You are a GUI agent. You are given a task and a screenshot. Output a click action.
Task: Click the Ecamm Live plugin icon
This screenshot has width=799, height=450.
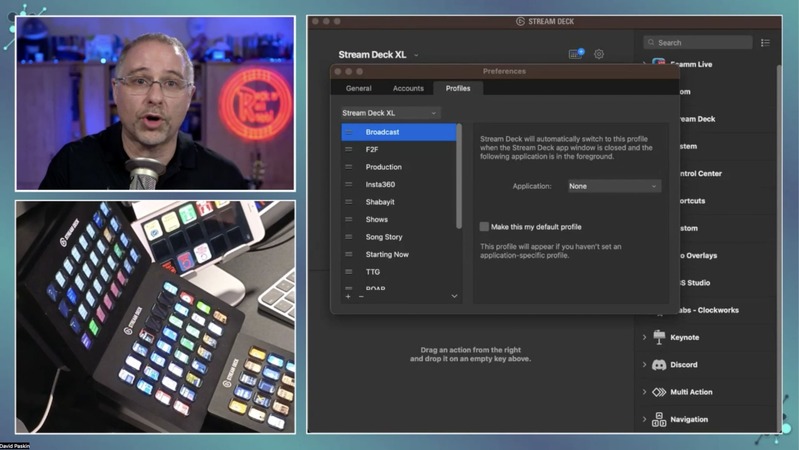[658, 64]
